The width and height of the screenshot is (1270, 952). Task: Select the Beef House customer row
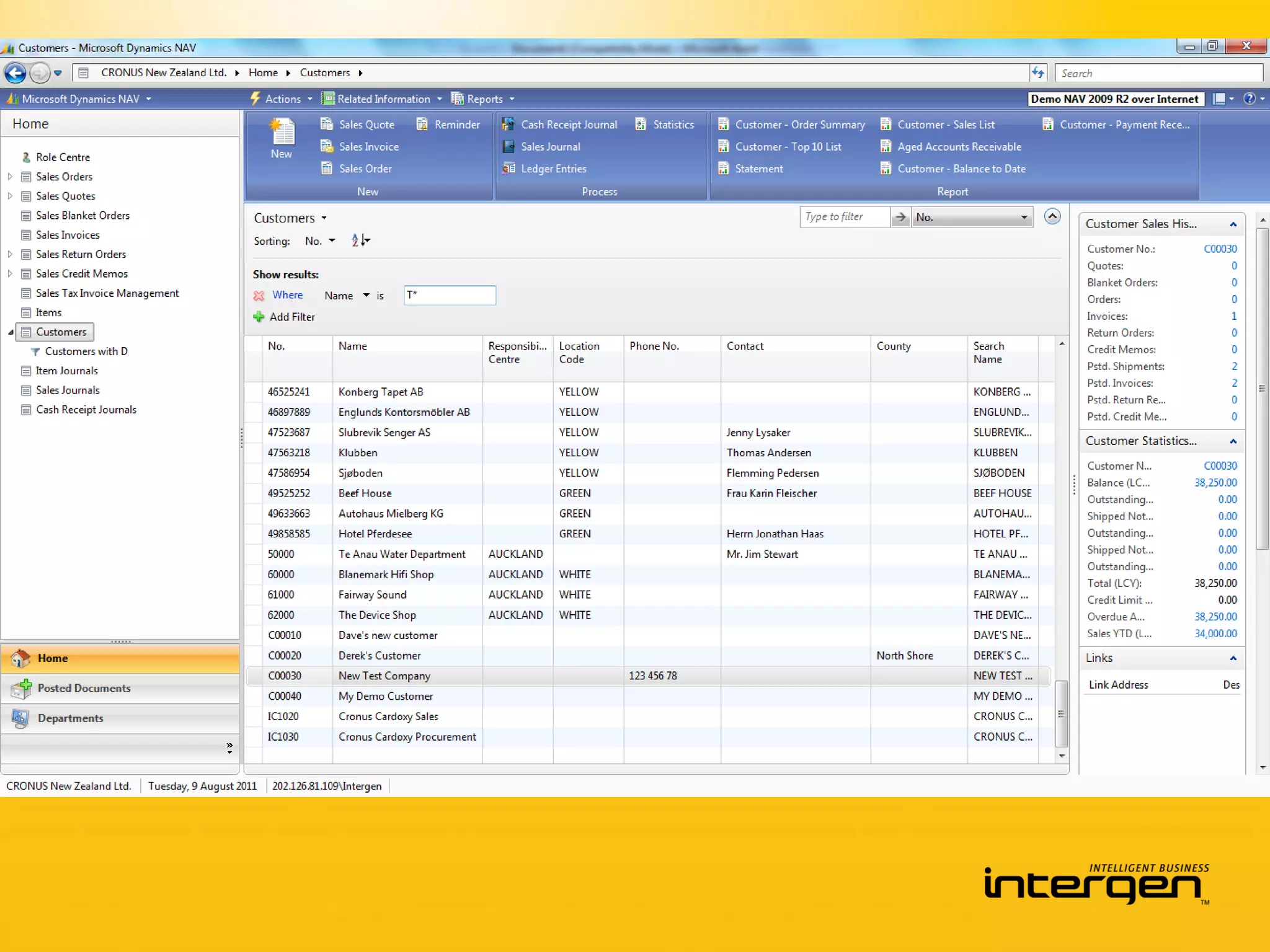tap(649, 493)
